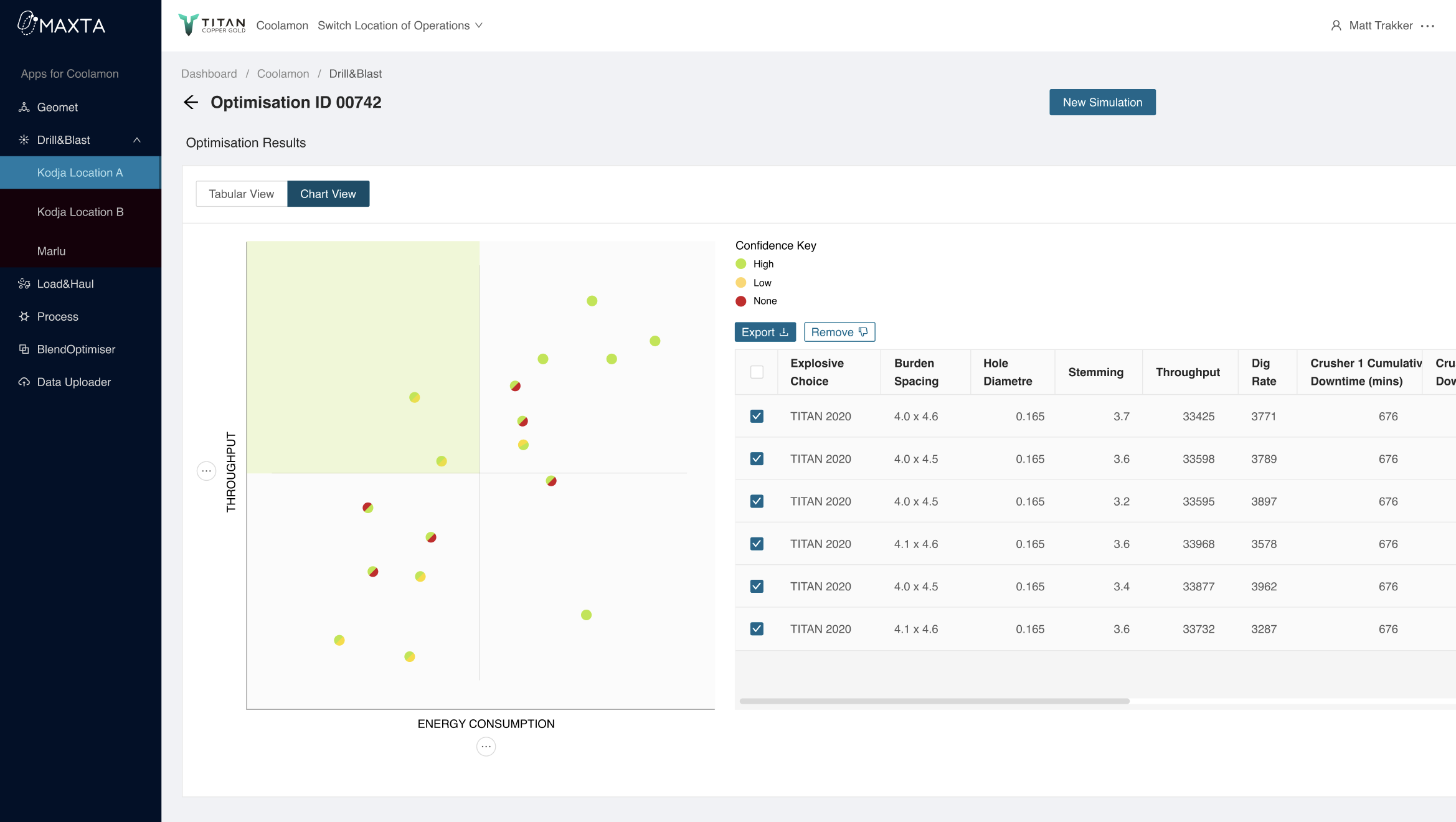This screenshot has height=822, width=1456.
Task: Open Kodja Location A
Action: tap(80, 172)
